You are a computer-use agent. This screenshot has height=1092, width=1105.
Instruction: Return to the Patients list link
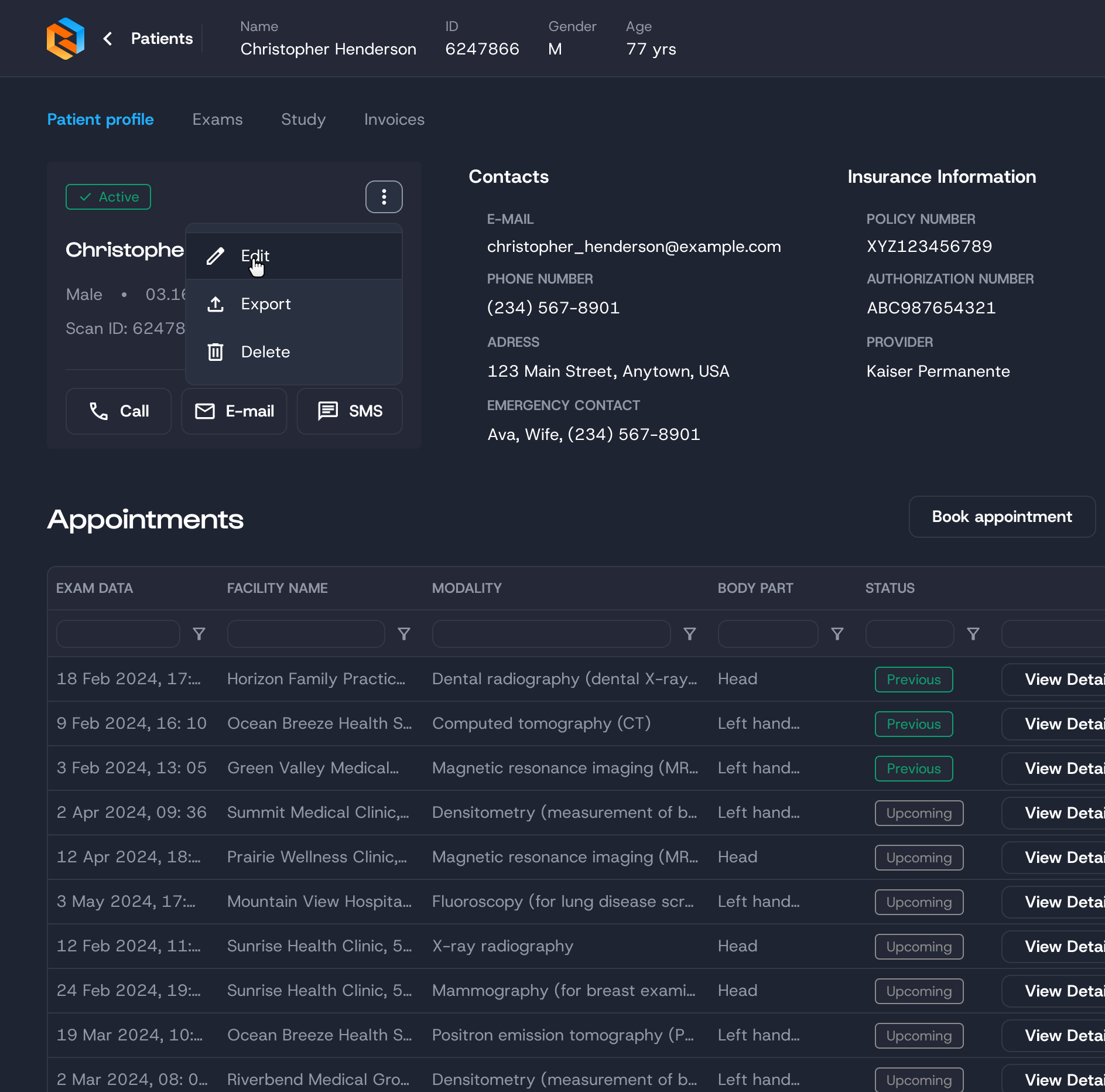[x=162, y=39]
